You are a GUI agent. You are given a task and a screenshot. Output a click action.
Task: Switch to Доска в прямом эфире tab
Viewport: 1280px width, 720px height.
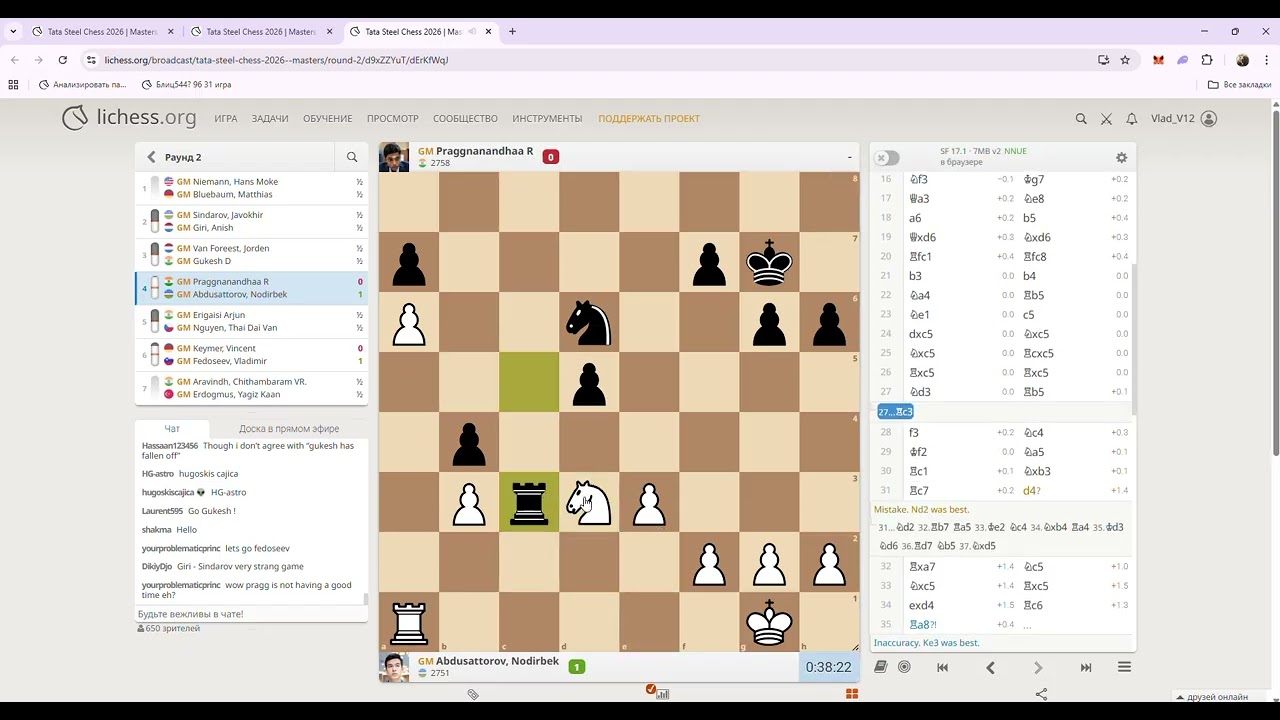(289, 428)
